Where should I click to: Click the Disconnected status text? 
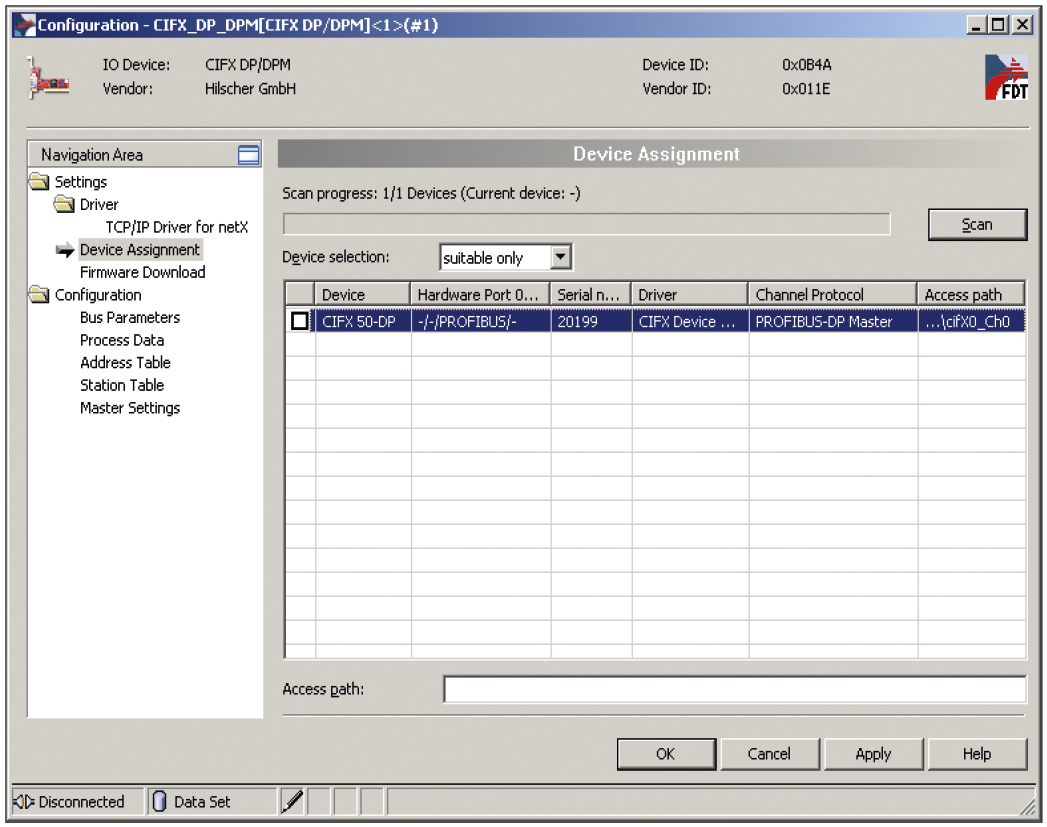click(x=81, y=802)
